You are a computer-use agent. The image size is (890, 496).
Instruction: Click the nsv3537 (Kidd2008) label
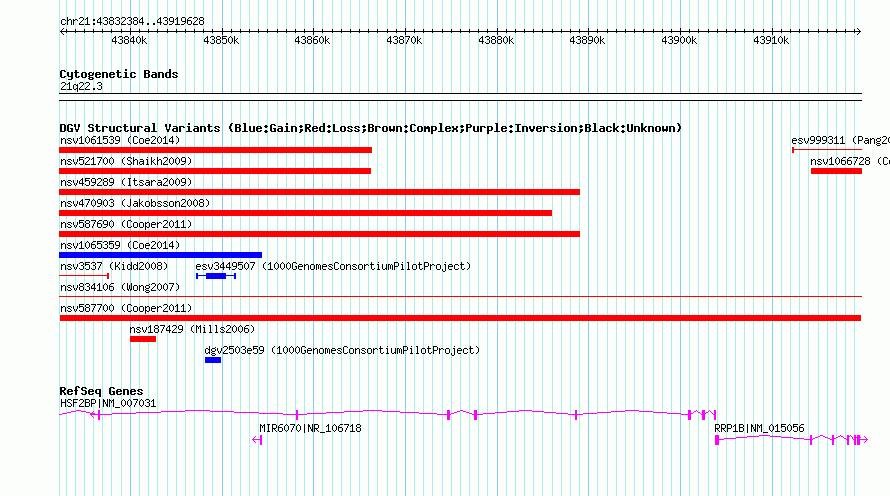[114, 266]
